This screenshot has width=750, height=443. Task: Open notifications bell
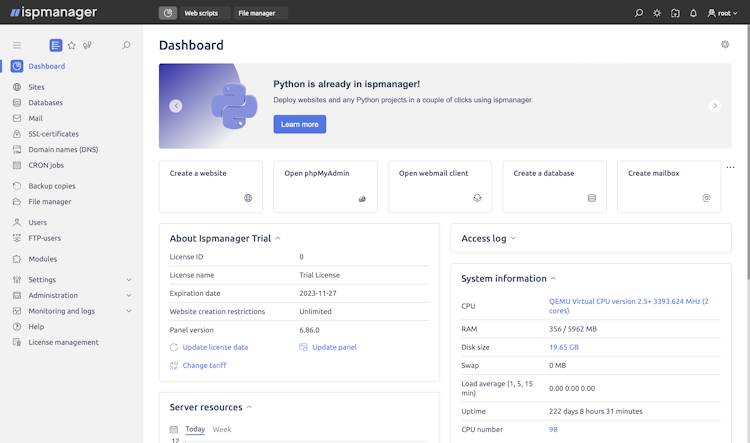693,13
